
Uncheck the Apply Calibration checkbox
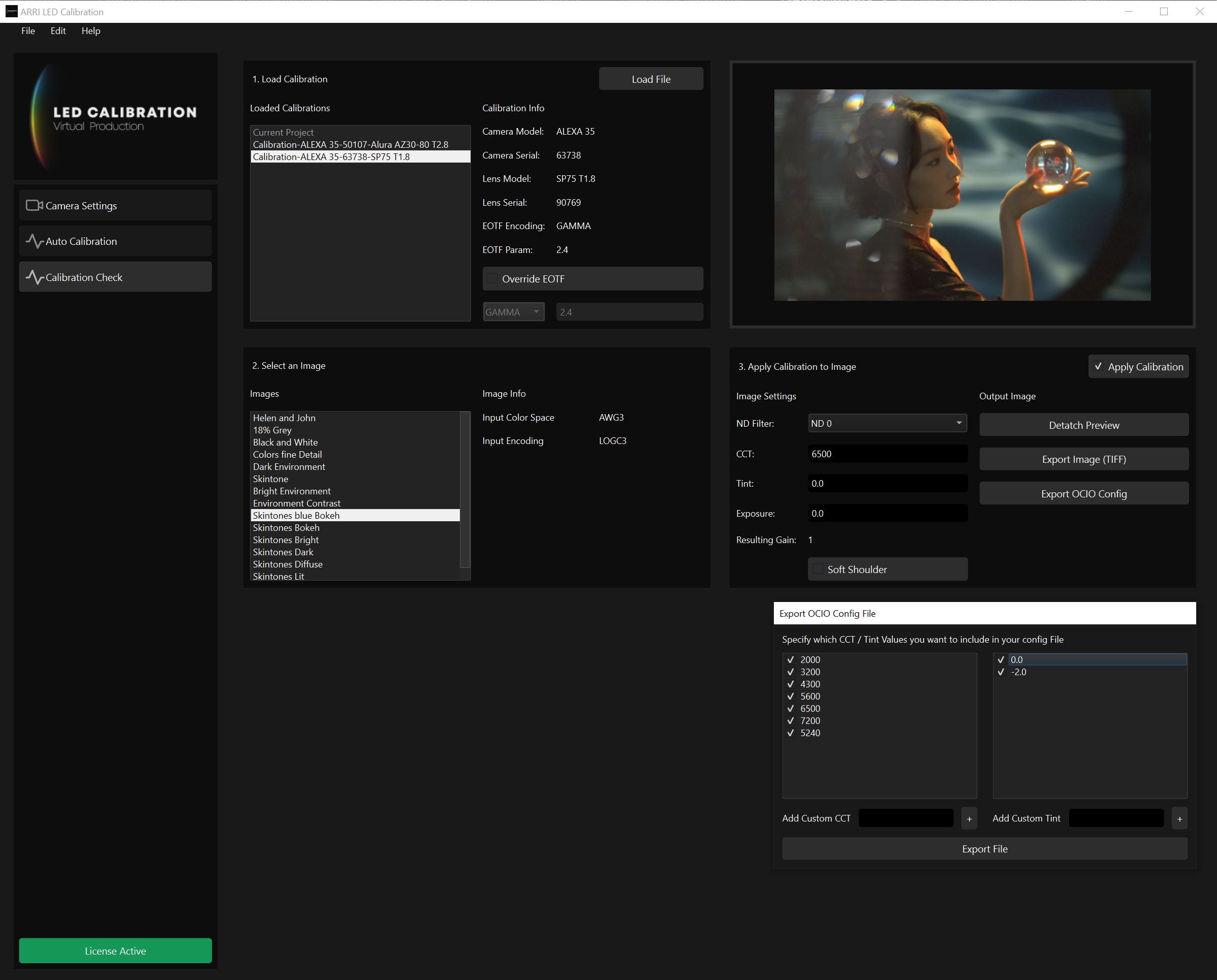(1099, 366)
